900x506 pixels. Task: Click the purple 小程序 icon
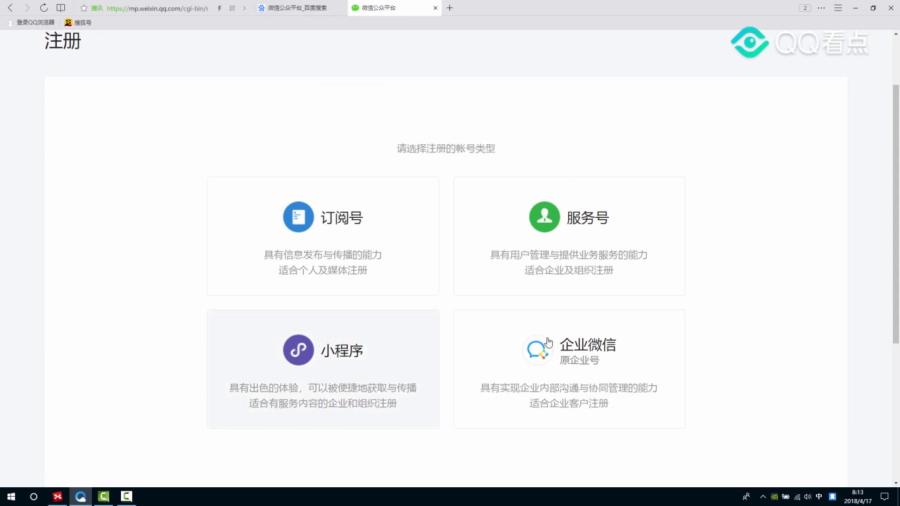pyautogui.click(x=298, y=350)
